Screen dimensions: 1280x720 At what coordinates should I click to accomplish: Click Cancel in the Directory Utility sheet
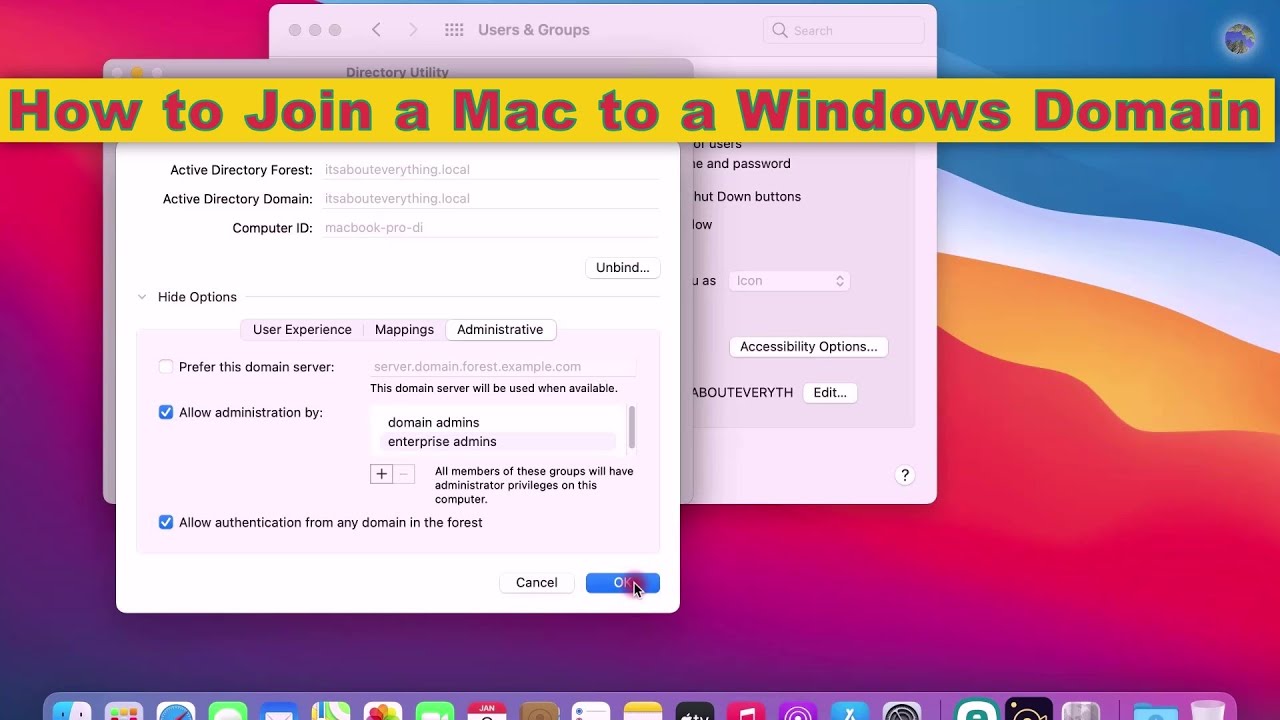(x=537, y=583)
